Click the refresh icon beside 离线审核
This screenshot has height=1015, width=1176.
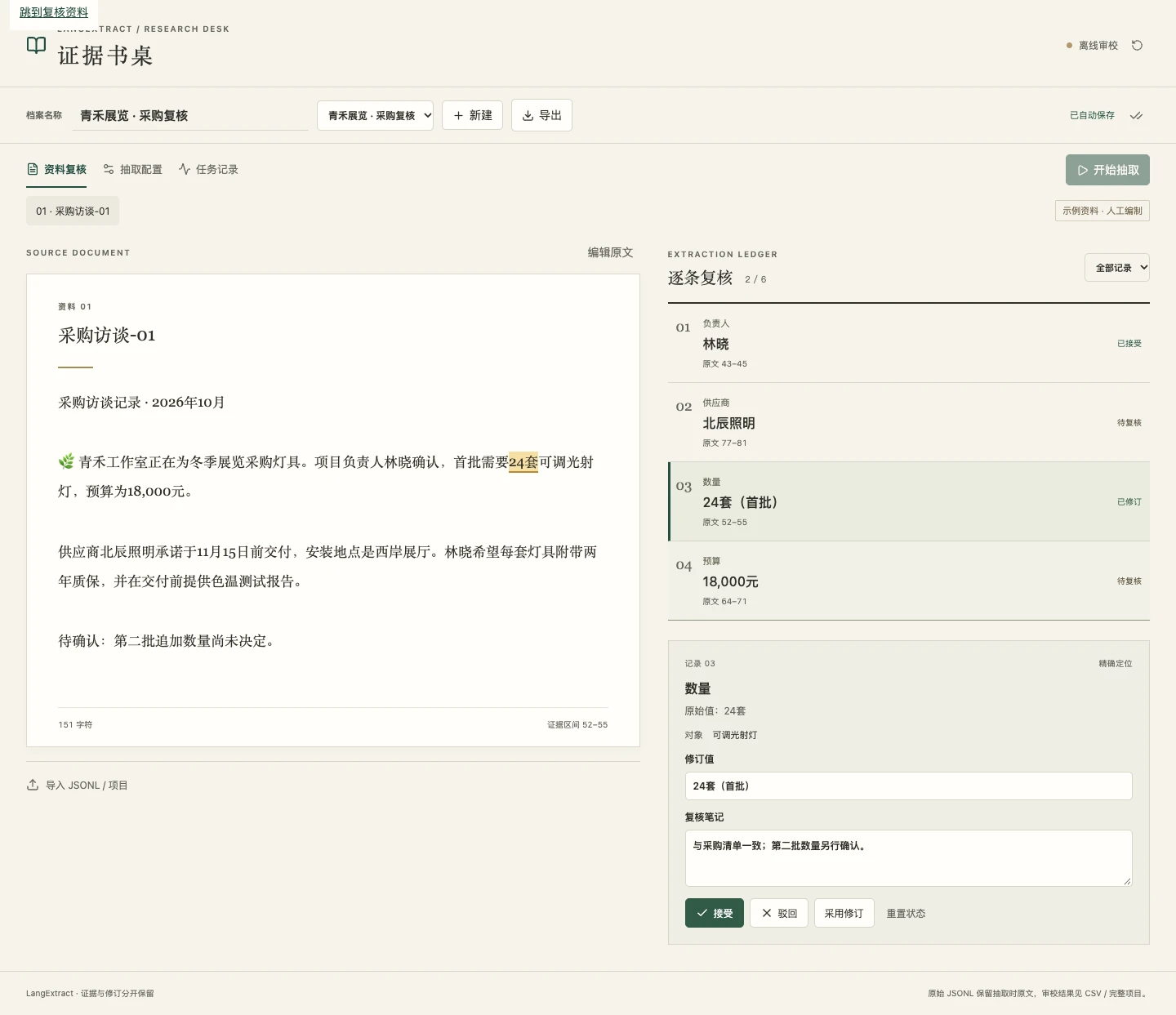coord(1137,46)
